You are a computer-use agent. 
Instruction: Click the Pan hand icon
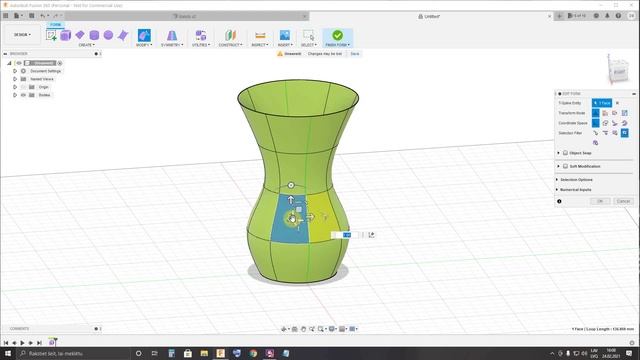pos(303,329)
